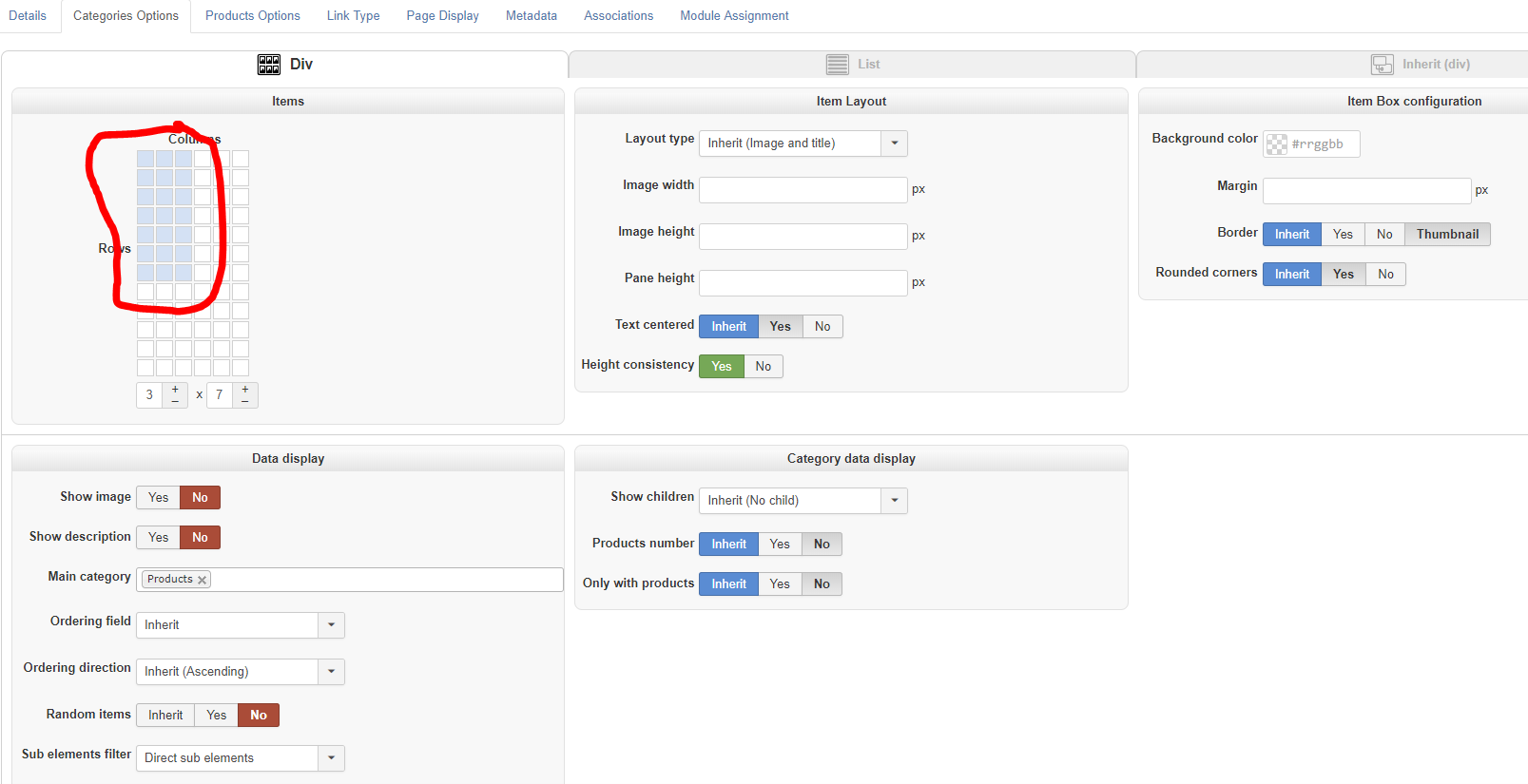Screen dimensions: 1528x784
Task: Decrease the rows count with minus
Action: pyautogui.click(x=245, y=401)
